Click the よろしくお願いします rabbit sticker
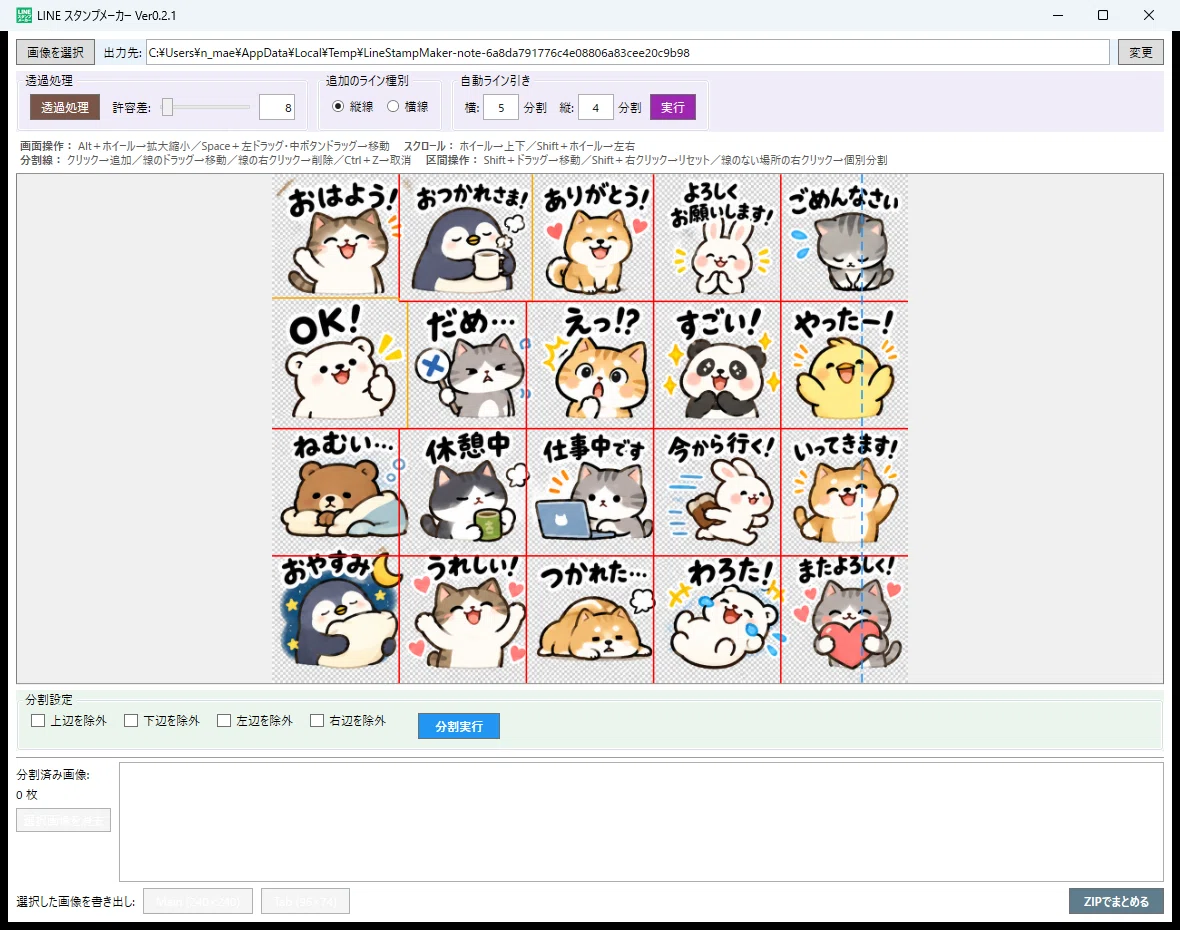The image size is (1180, 930). point(717,238)
